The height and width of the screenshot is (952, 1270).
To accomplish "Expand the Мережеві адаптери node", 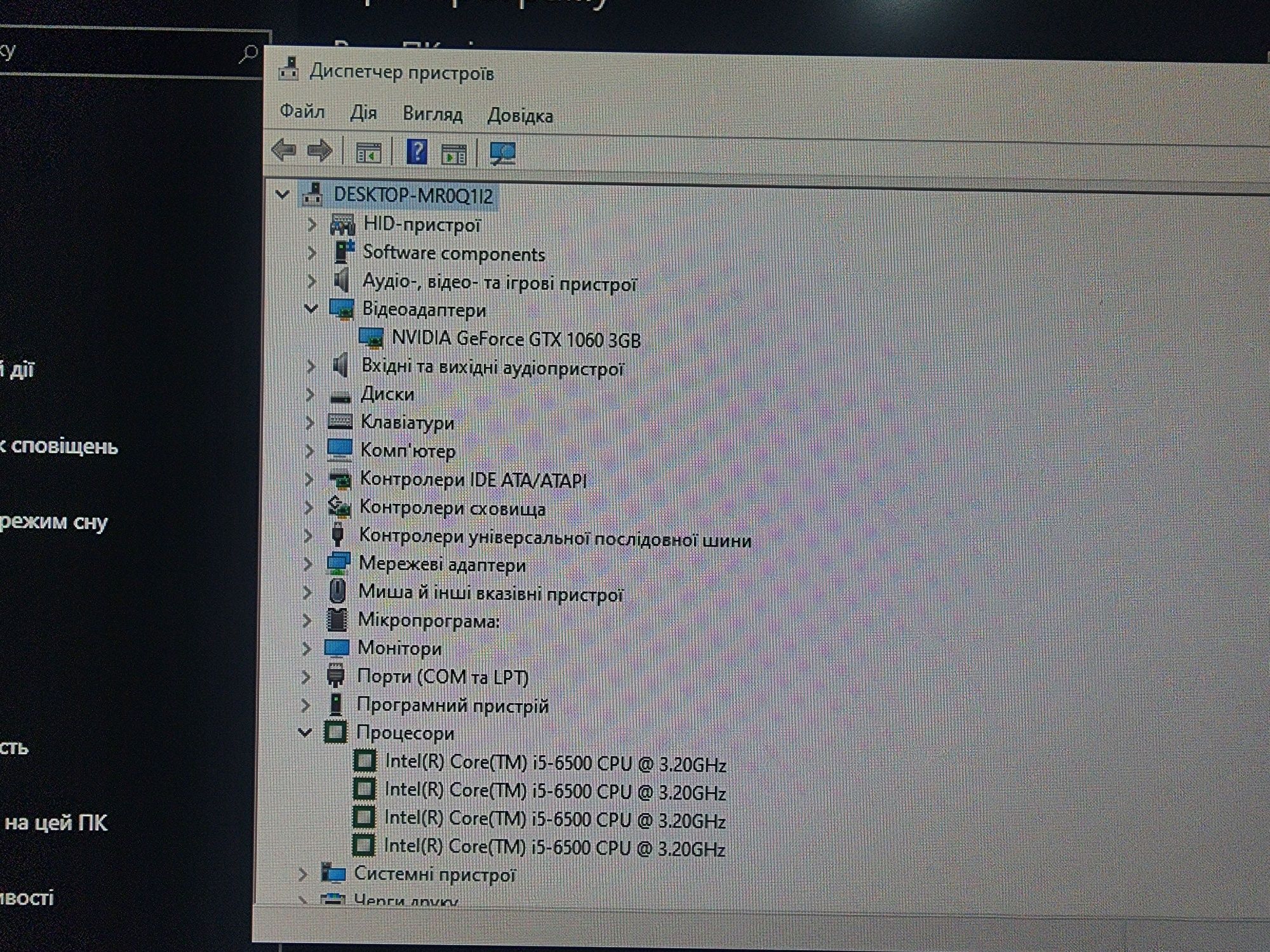I will (x=307, y=564).
